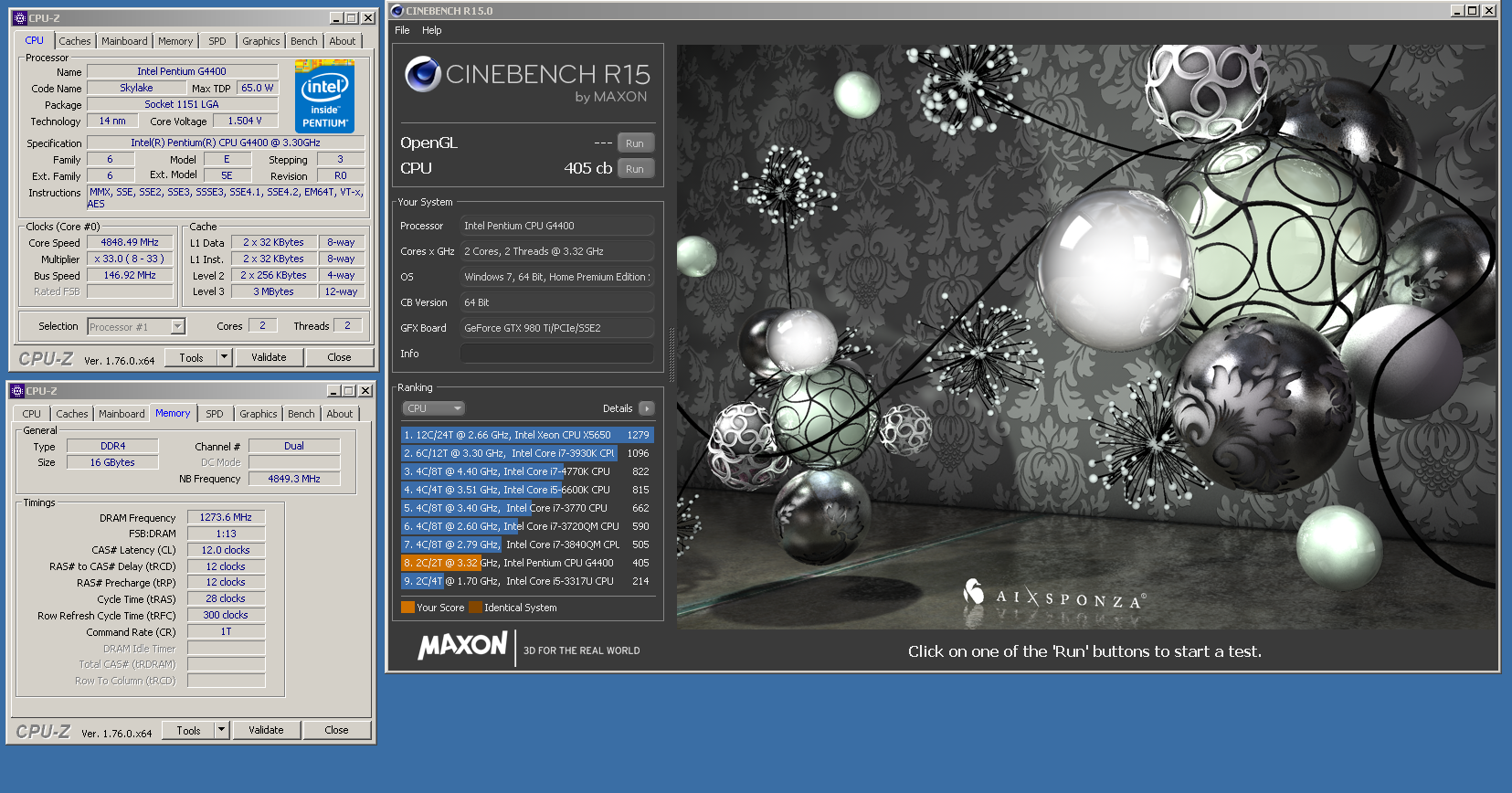Click the CPU-Z title bar icon in top window

[20, 18]
